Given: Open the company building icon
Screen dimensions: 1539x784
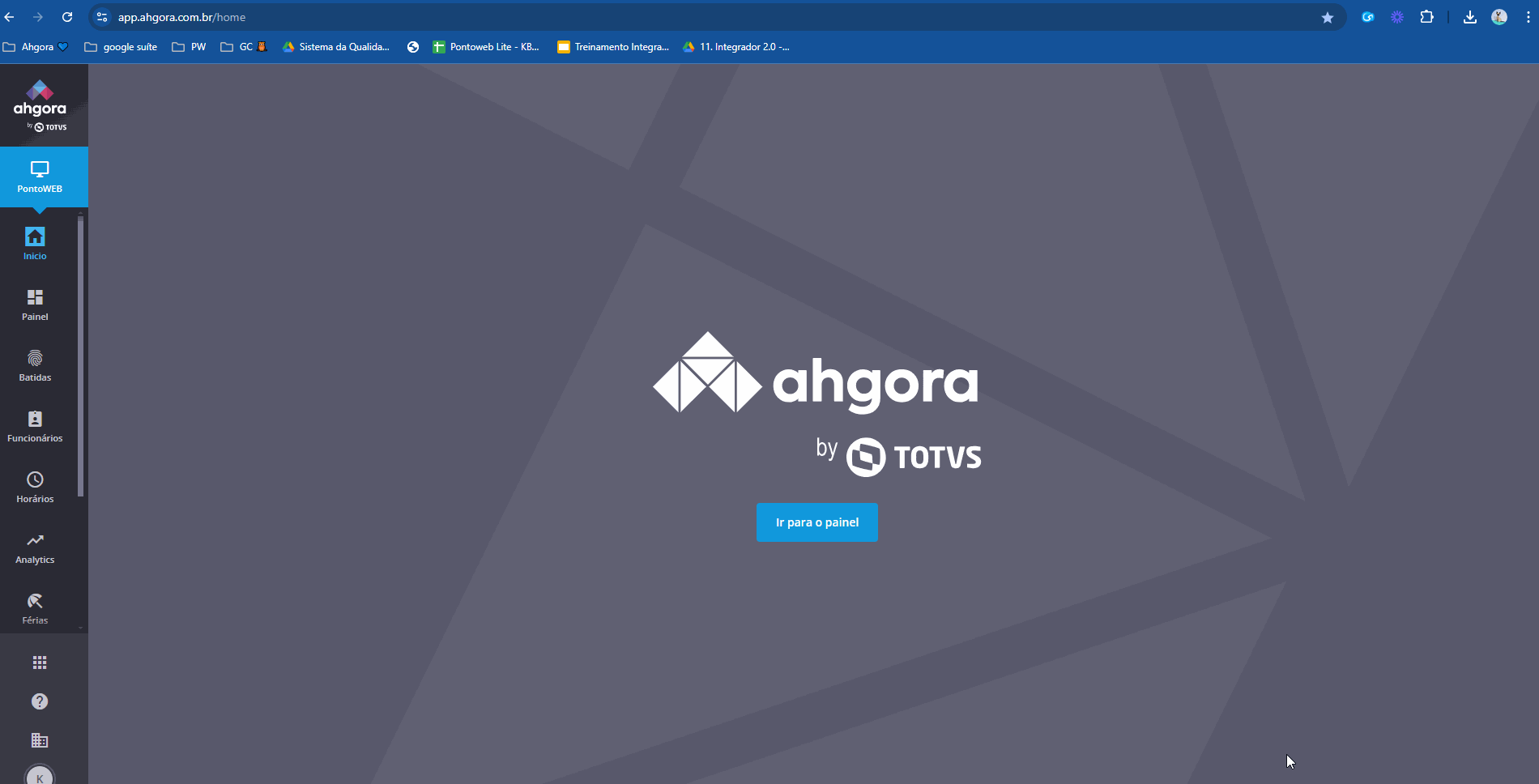Looking at the screenshot, I should (40, 740).
